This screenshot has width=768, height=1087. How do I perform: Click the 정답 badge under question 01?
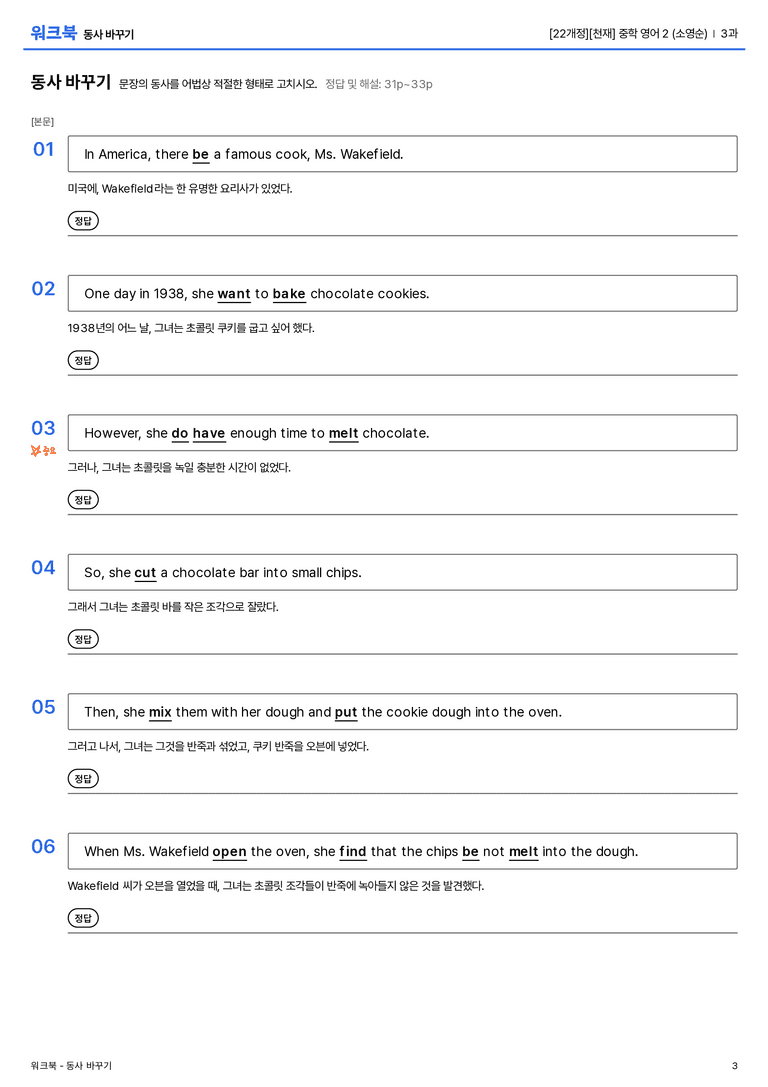[x=83, y=220]
